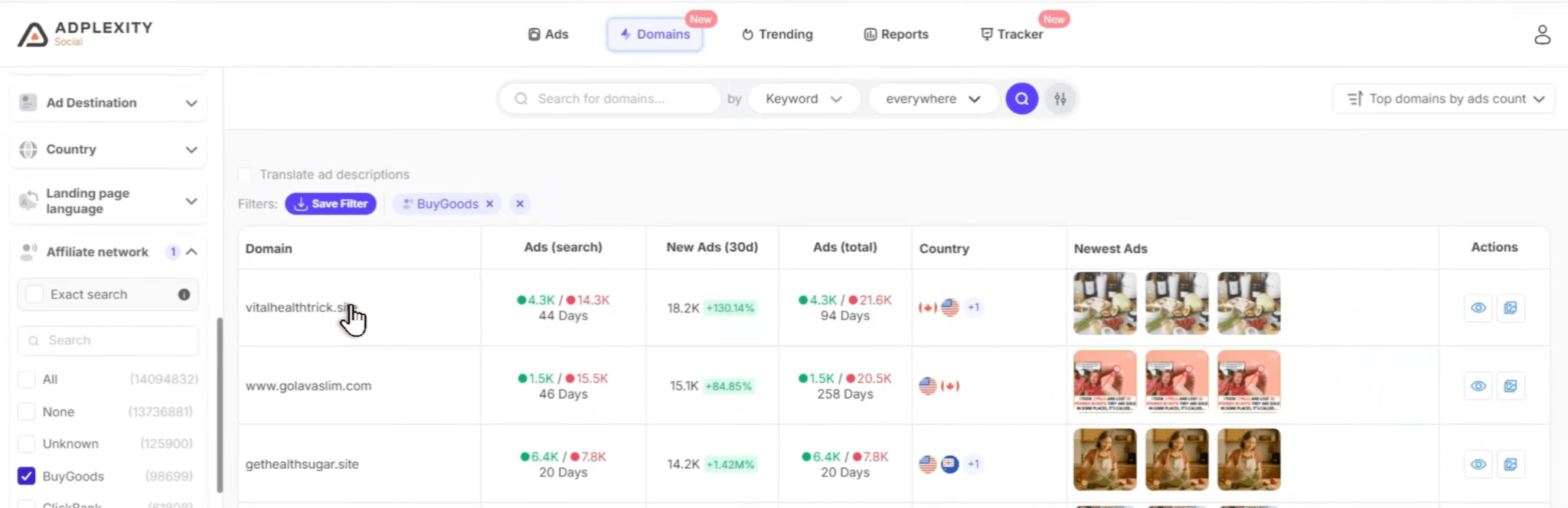Click the Domain column header
Viewport: 1568px width, 508px height.
click(269, 249)
